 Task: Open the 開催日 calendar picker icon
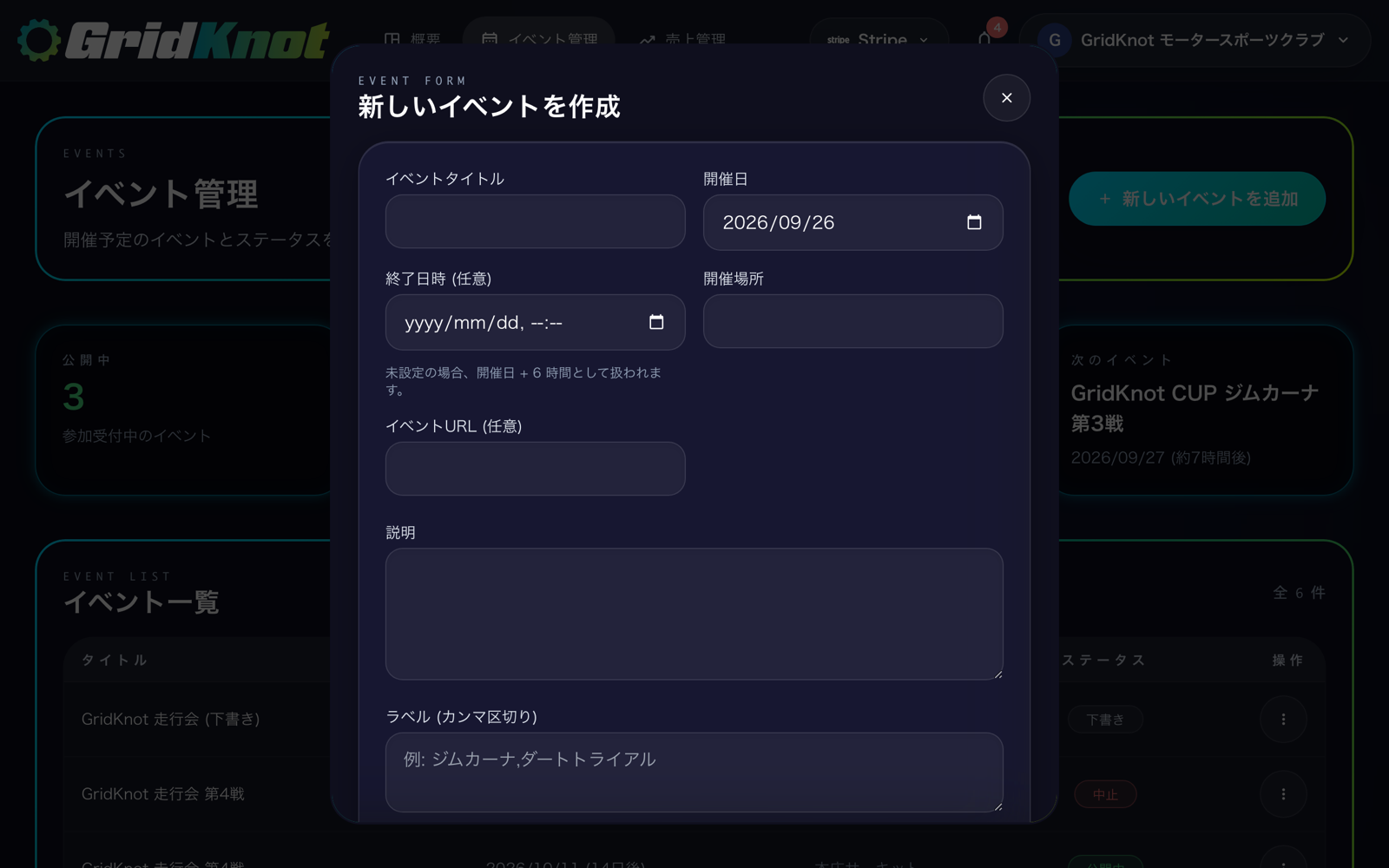click(974, 222)
